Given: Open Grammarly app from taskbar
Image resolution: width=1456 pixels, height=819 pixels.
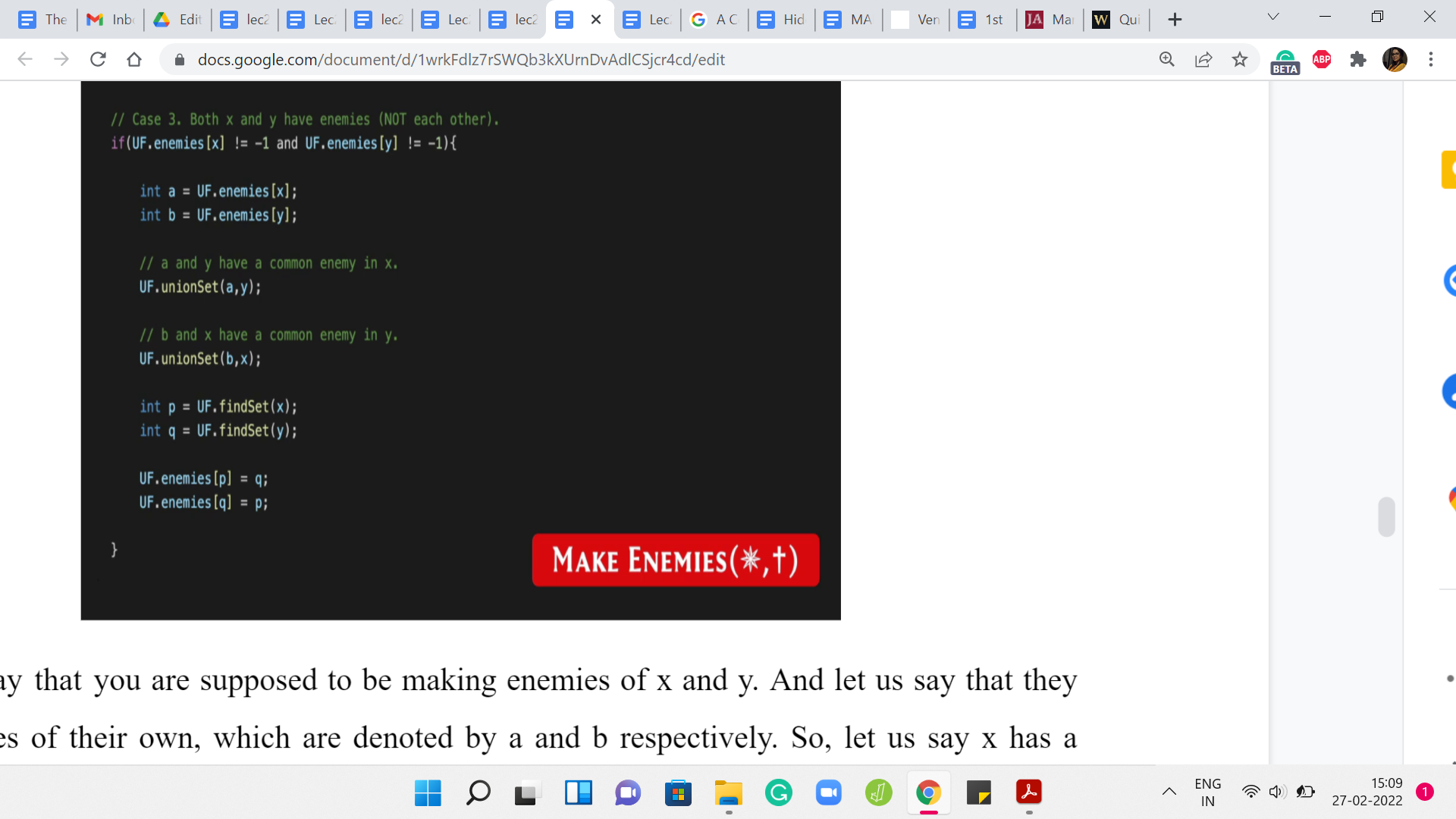Looking at the screenshot, I should [778, 793].
